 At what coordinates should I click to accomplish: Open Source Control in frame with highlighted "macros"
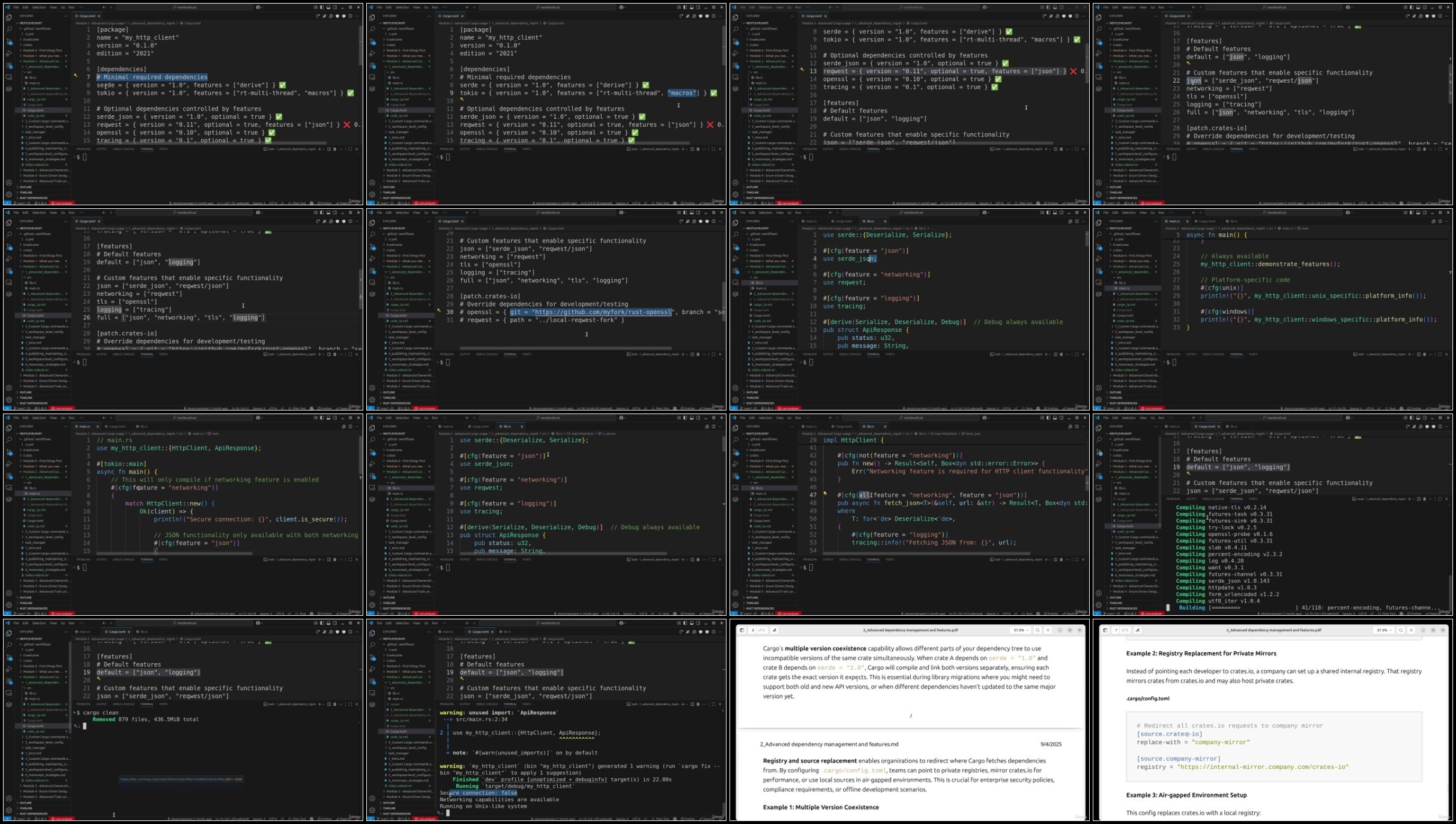(372, 41)
